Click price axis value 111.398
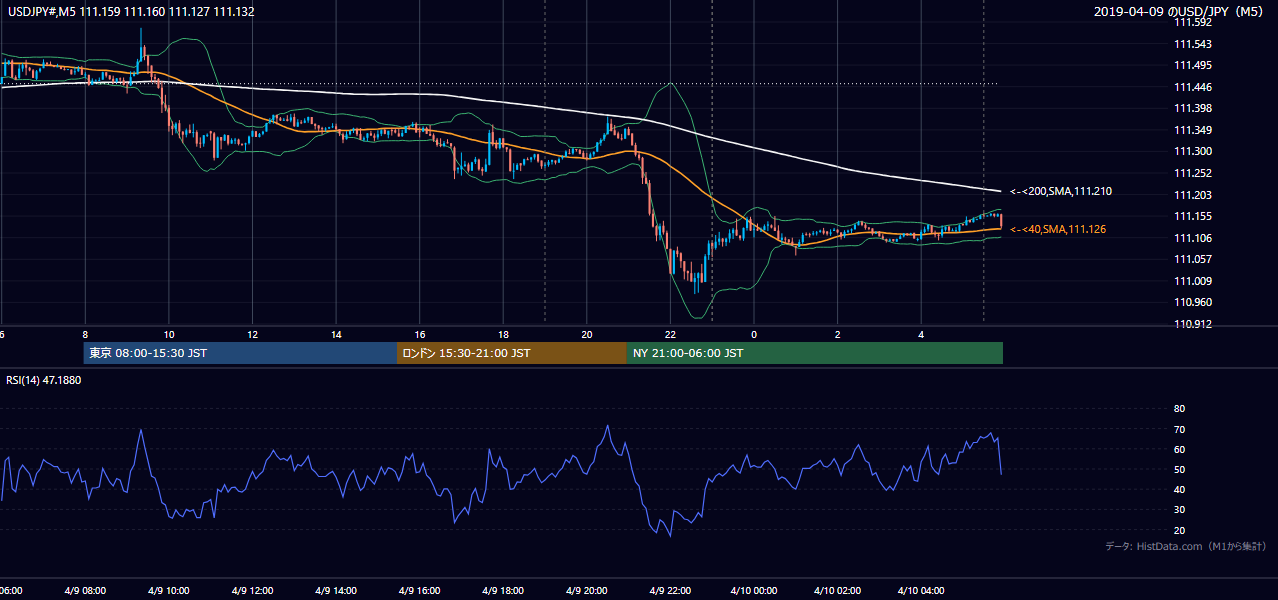This screenshot has height=600, width=1278. pyautogui.click(x=1192, y=108)
